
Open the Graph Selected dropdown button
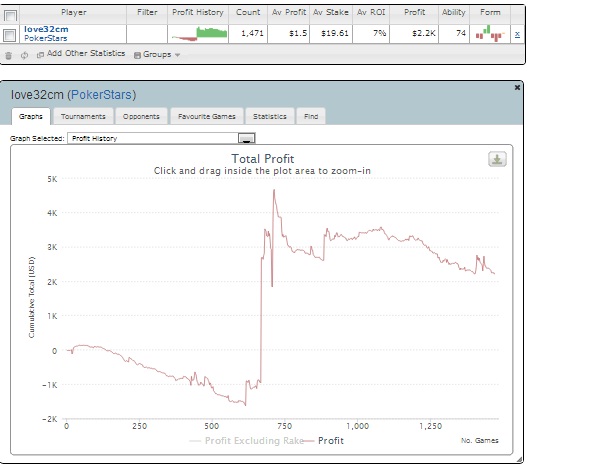tap(247, 138)
